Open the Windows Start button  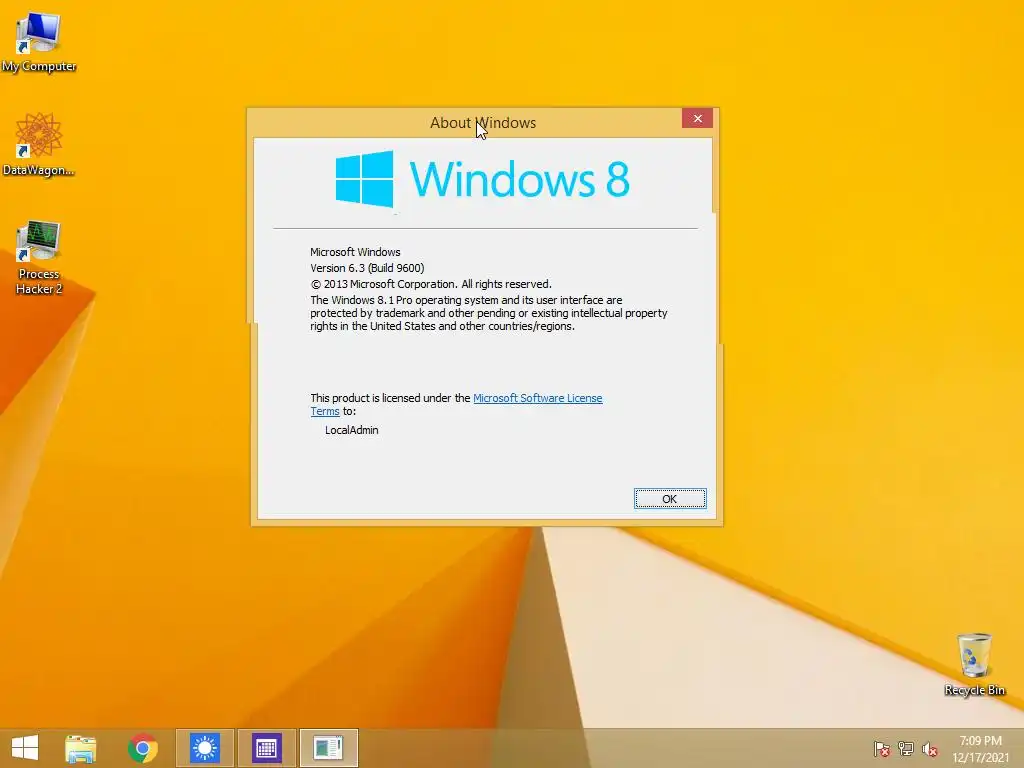pos(25,748)
